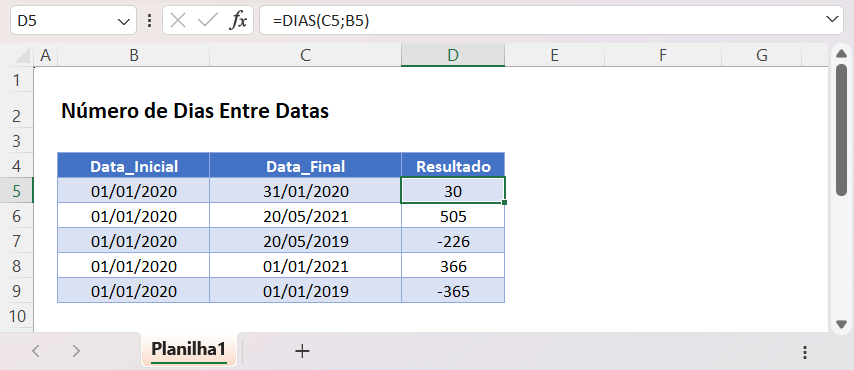Select column C header
Screen dimensions: 854x370
point(306,55)
